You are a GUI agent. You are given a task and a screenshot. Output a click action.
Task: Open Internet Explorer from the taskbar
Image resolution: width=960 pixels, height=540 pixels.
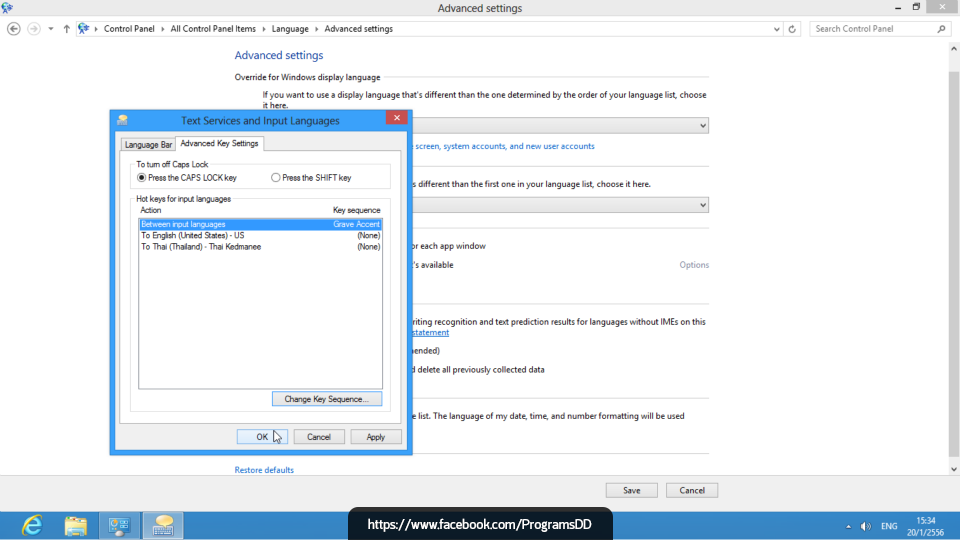point(32,525)
